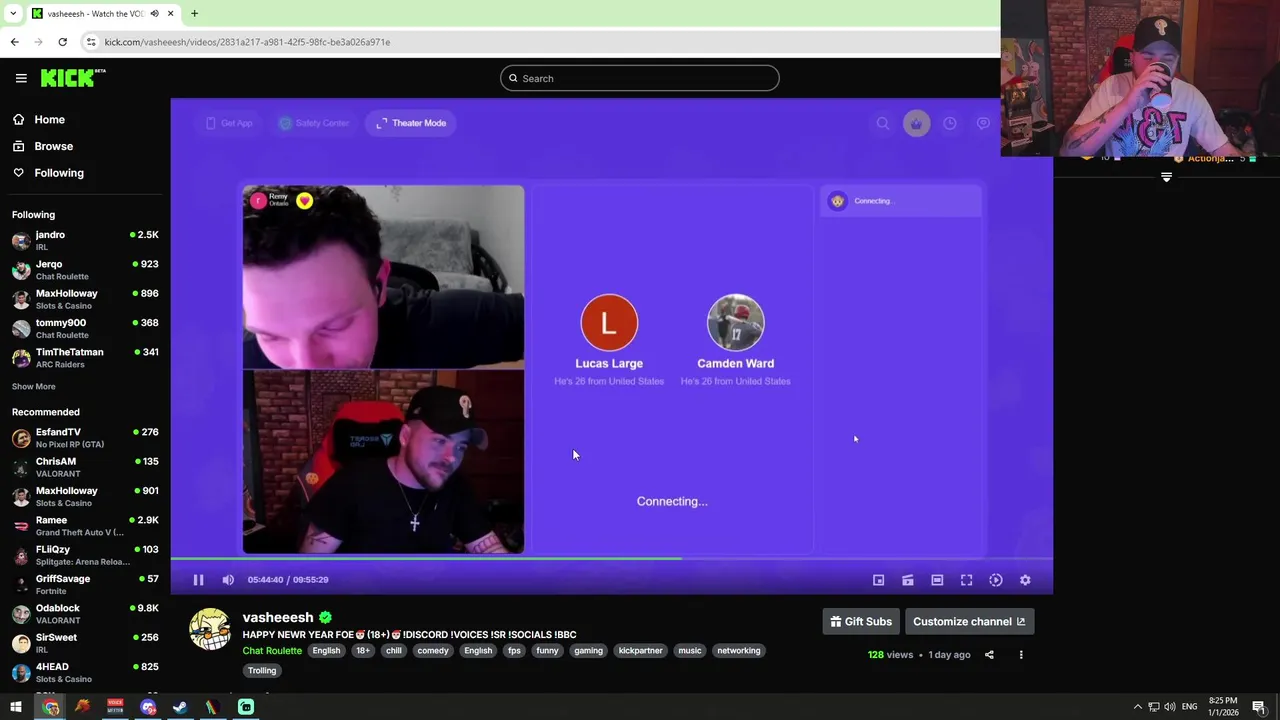Screen dimensions: 1280x720
Task: Click the Gift Subs button
Action: 861,622
